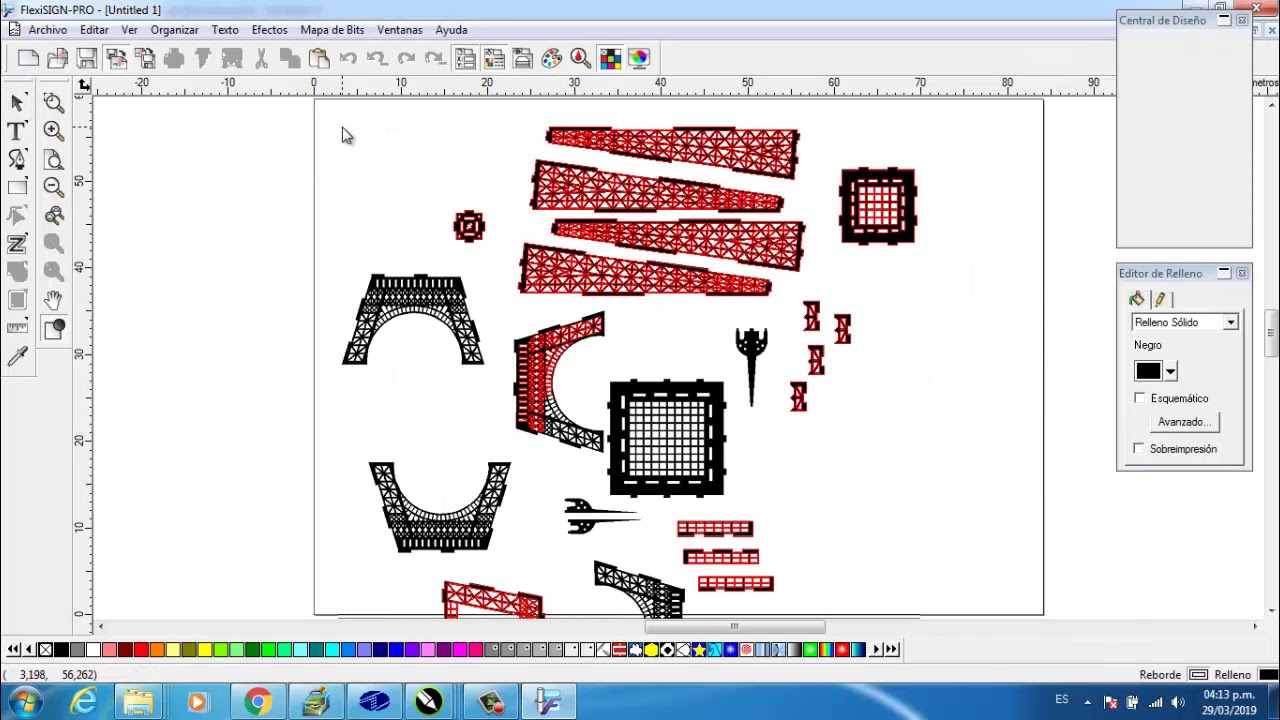
Task: Select the Hand pan tool
Action: [x=54, y=299]
